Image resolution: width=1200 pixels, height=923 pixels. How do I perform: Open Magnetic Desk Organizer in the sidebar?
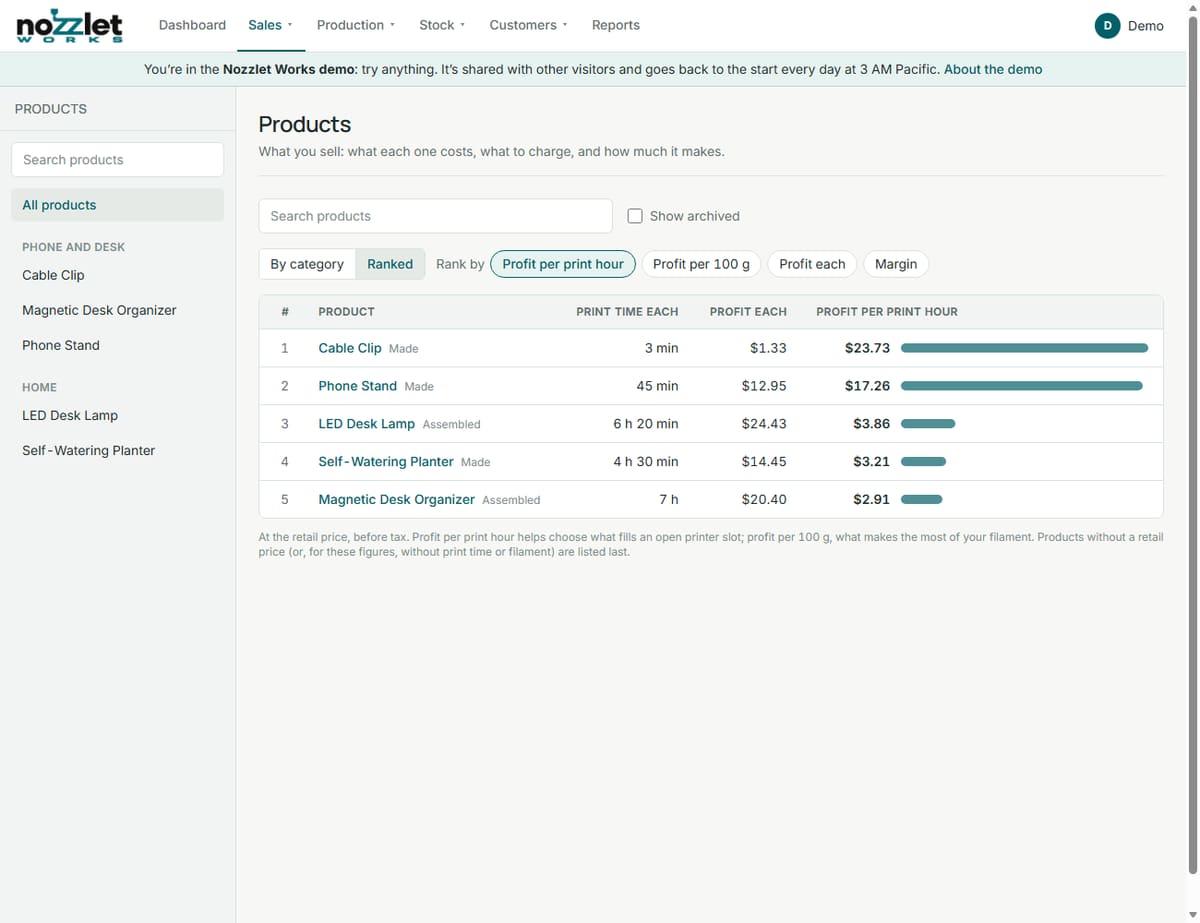(x=117, y=310)
